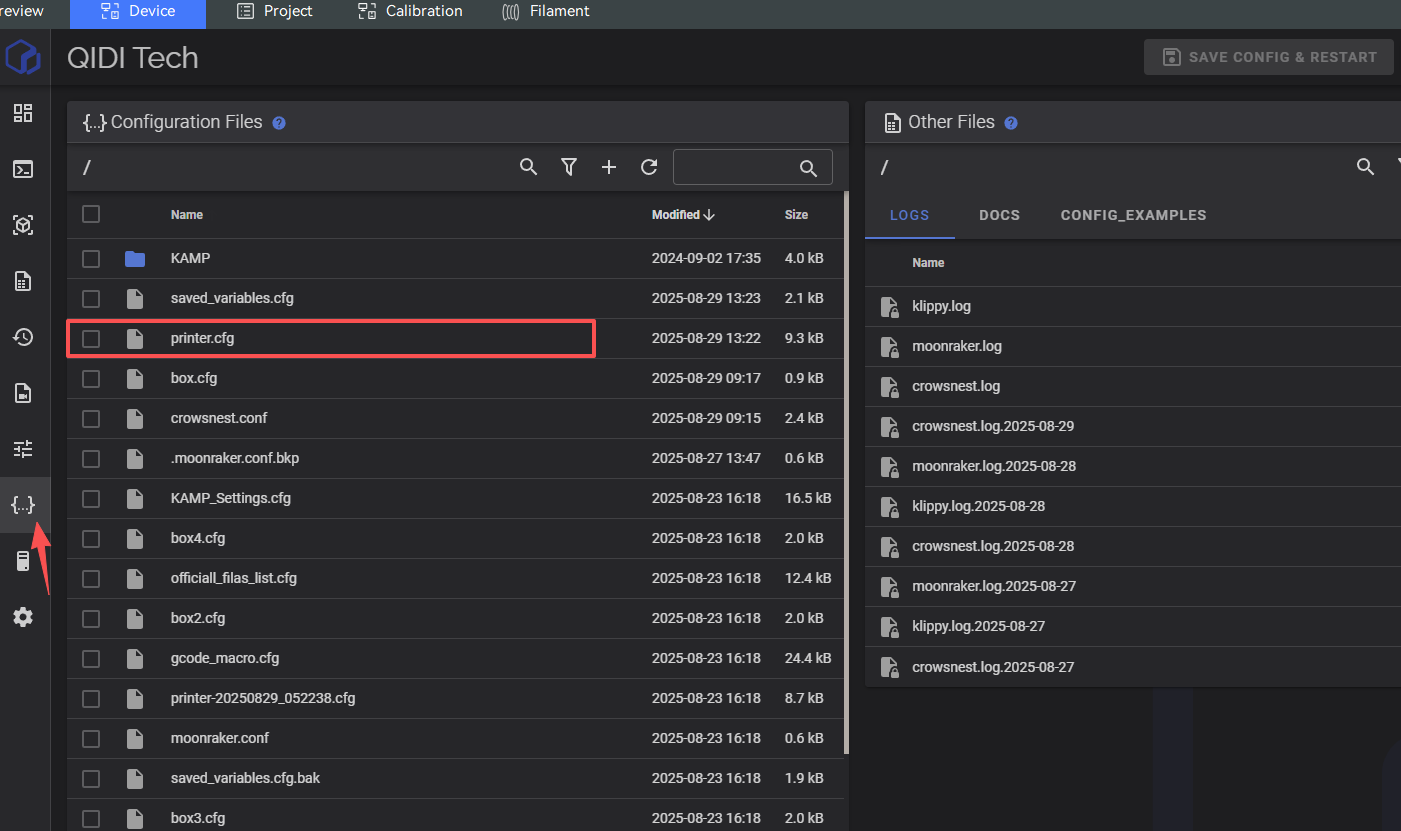Open the History icon in the sidebar
The image size is (1401, 831).
click(x=23, y=337)
